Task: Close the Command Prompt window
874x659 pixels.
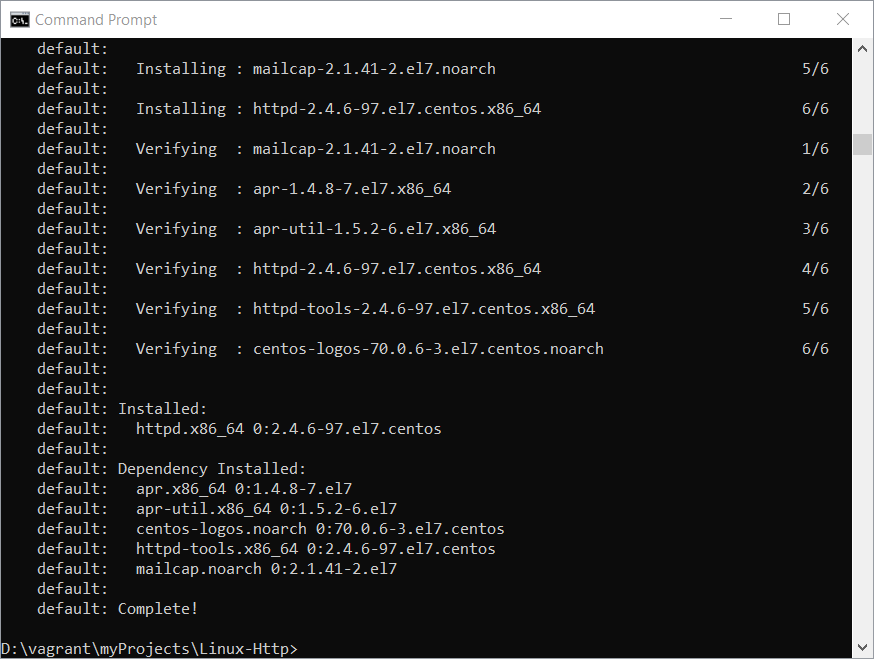Action: [x=843, y=19]
